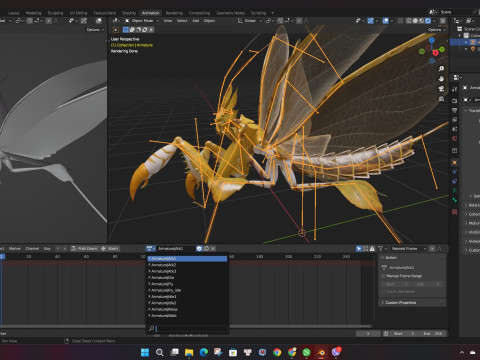Toggle Only Show Errors warning icon
Viewport: 480px width, 360px height.
(372, 249)
